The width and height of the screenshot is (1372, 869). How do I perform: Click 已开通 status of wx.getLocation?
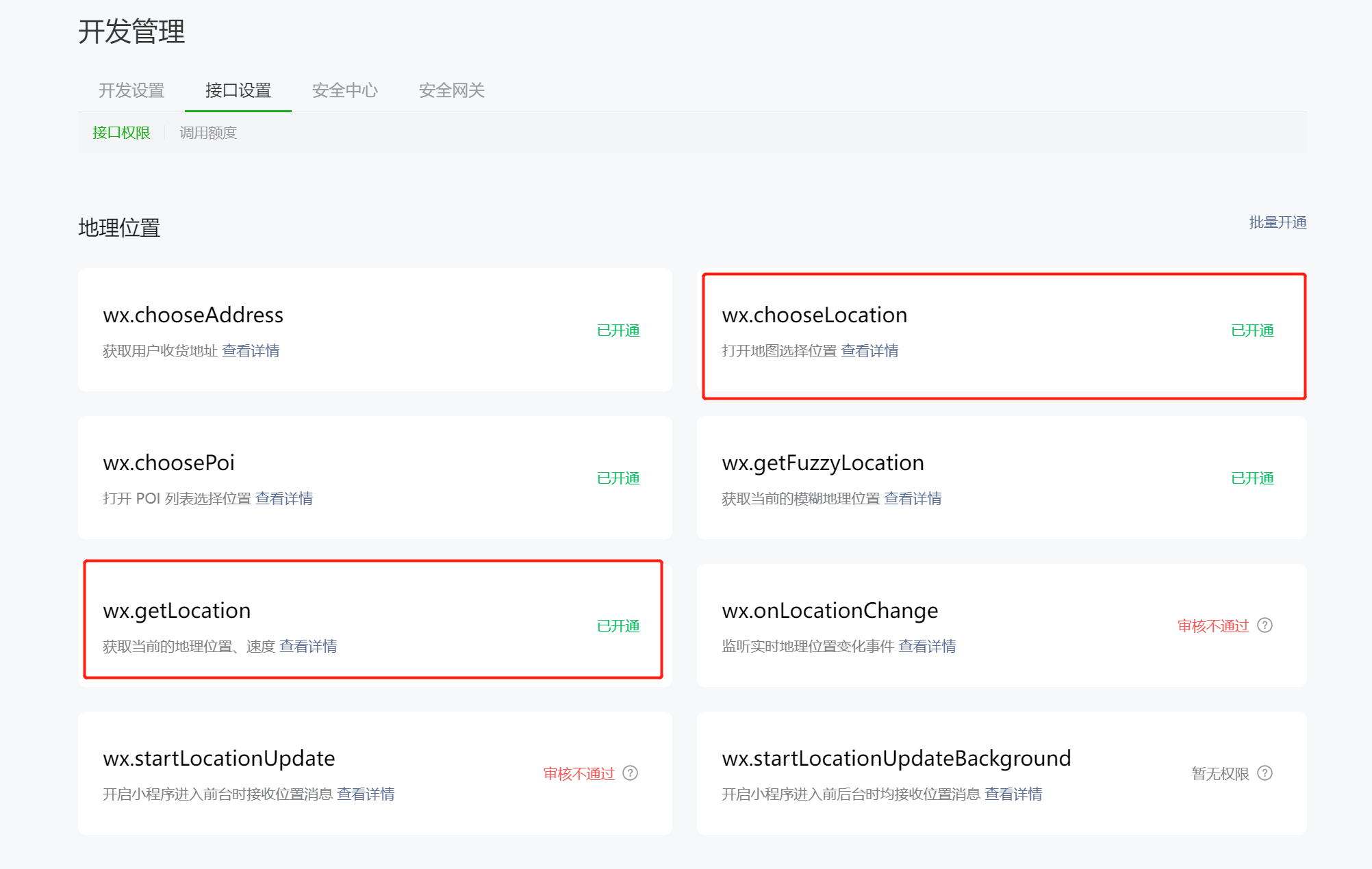tap(618, 626)
